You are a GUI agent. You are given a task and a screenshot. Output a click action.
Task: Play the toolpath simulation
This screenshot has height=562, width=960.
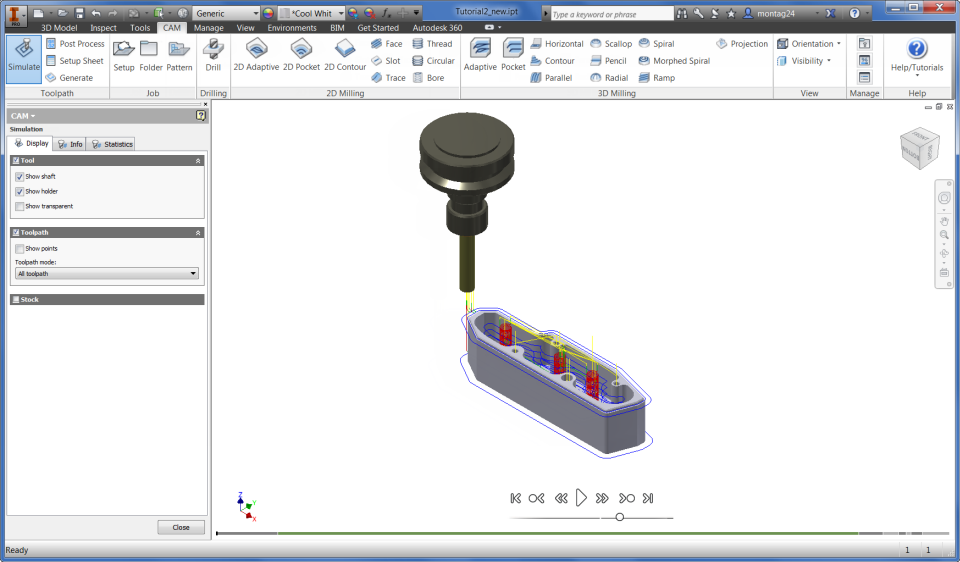tap(581, 498)
